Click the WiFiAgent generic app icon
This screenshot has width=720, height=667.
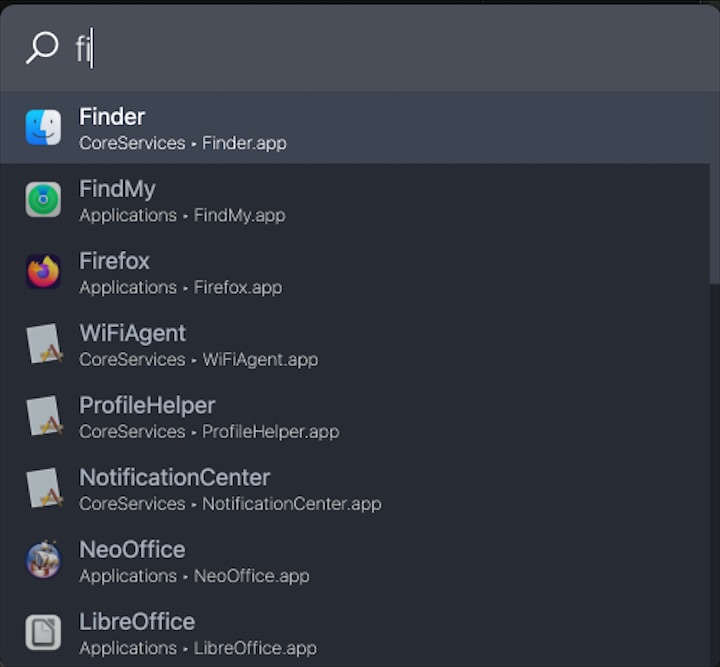click(43, 344)
